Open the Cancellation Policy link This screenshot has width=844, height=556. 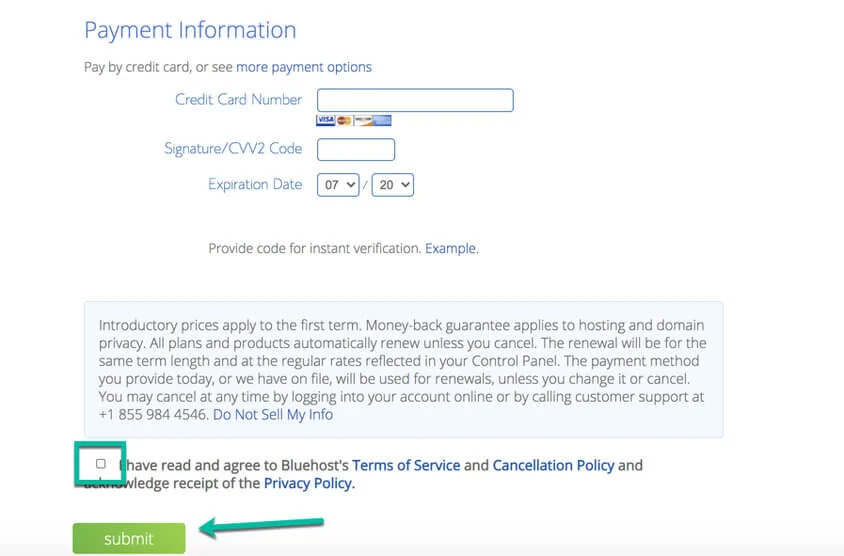553,465
